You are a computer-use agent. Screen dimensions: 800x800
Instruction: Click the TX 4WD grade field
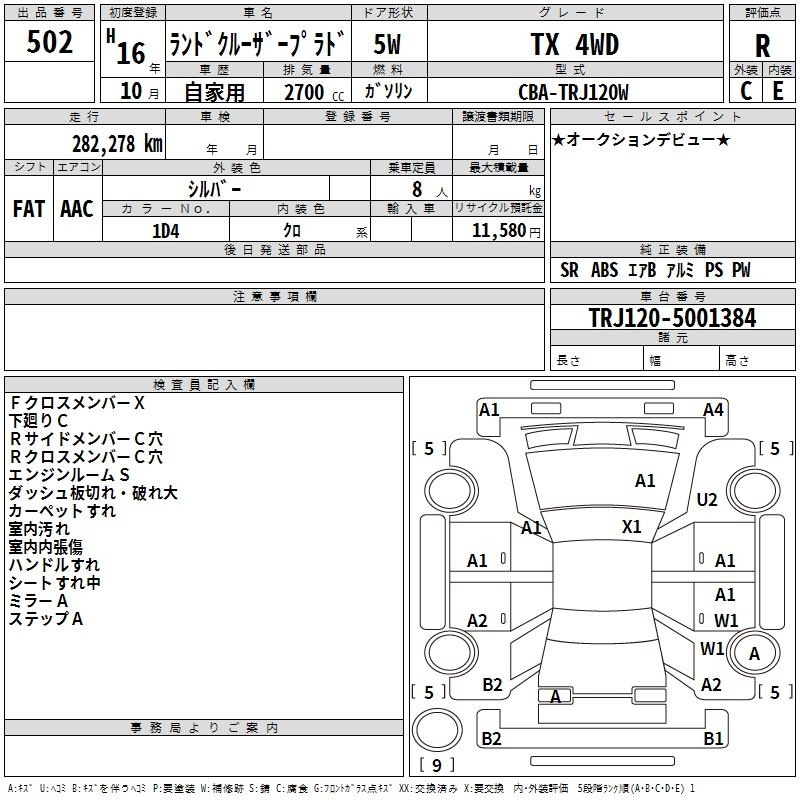pos(574,45)
